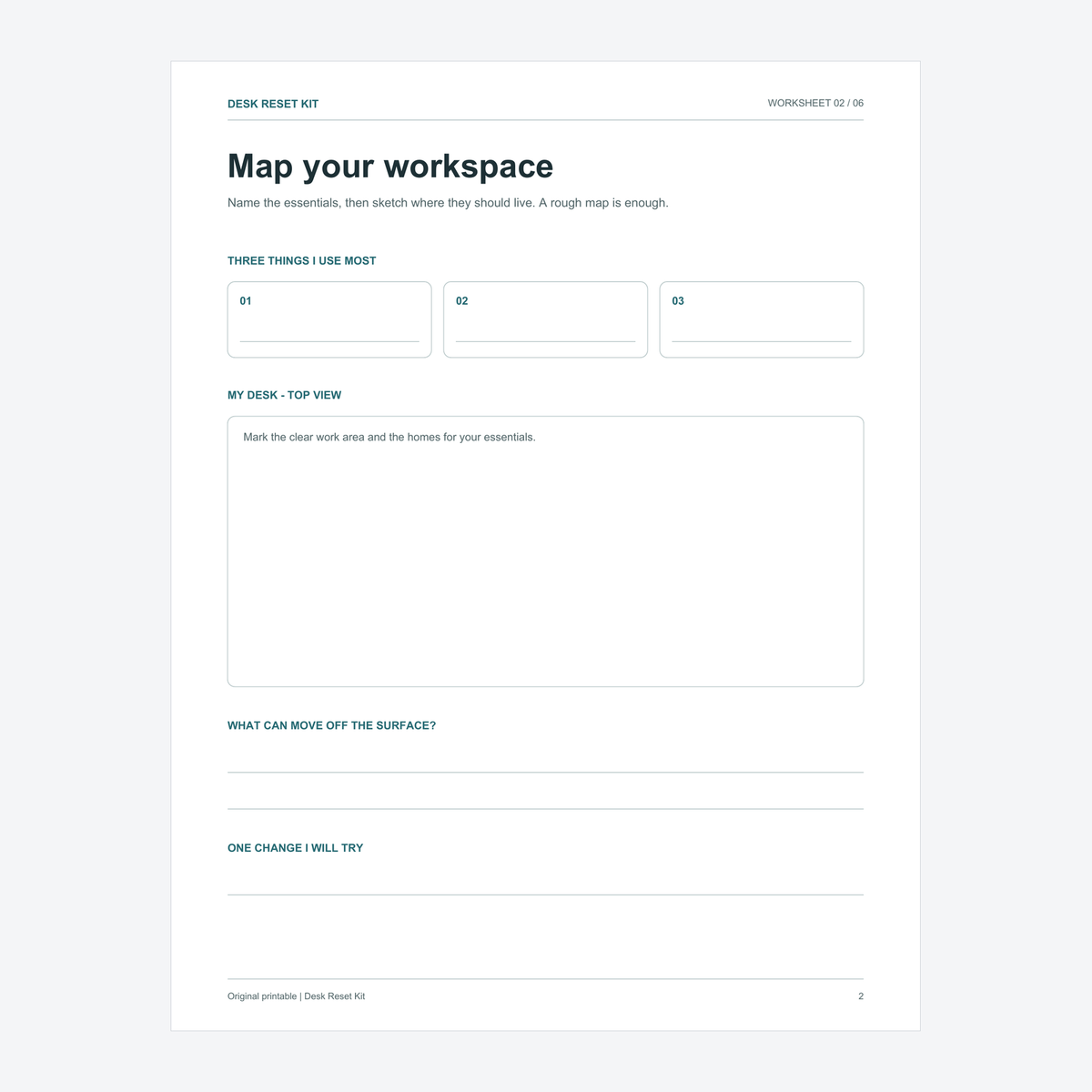Click inside the My Desk top view sketch box
The image size is (1092, 1092).
coord(545,551)
